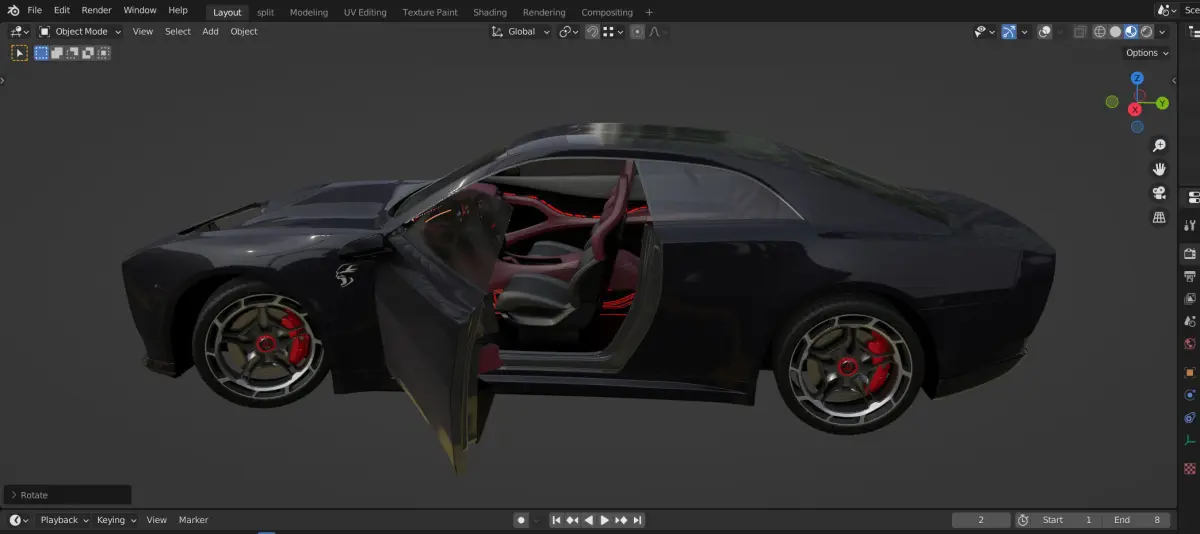Select the Tweak select tool icon
The height and width of the screenshot is (534, 1200).
coord(19,53)
